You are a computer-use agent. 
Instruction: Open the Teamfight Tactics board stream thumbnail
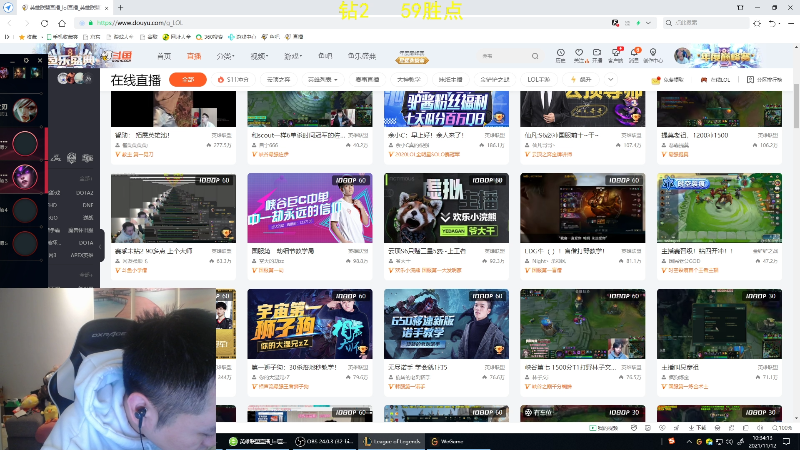coord(719,208)
